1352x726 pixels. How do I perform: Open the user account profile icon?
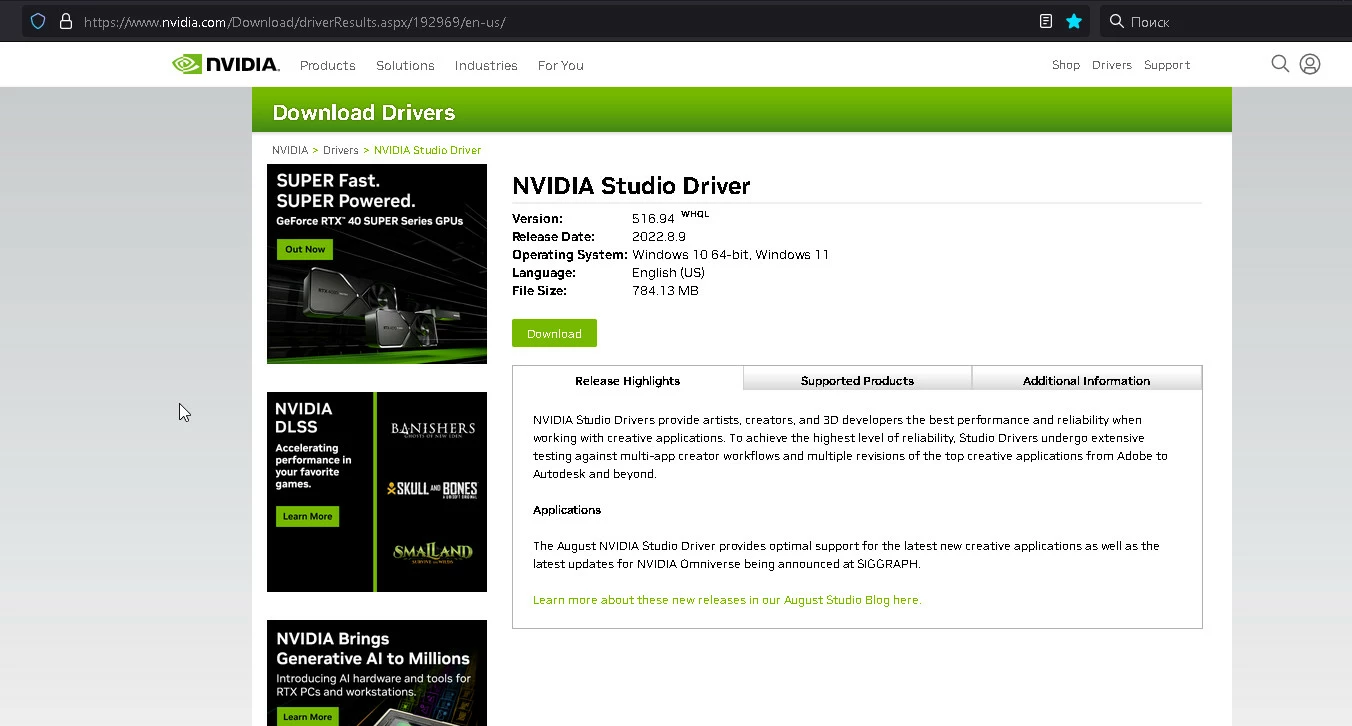[x=1310, y=64]
